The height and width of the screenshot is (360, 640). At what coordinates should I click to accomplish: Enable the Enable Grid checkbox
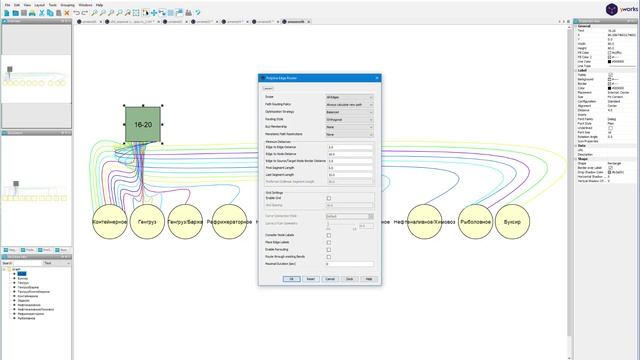pos(329,198)
